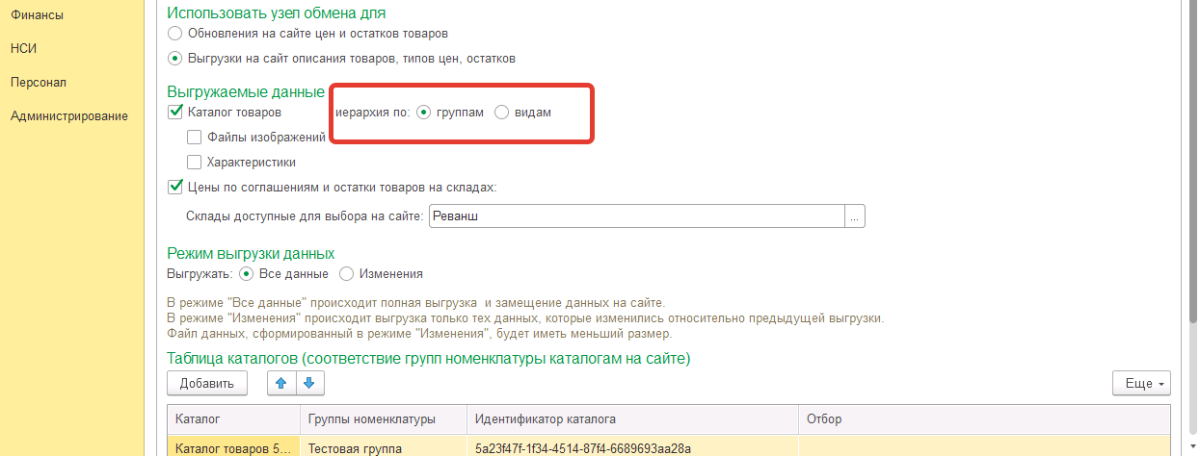Viewport: 1200px width, 456px height.
Task: Open warehouse selection ellipsis button
Action: (855, 216)
